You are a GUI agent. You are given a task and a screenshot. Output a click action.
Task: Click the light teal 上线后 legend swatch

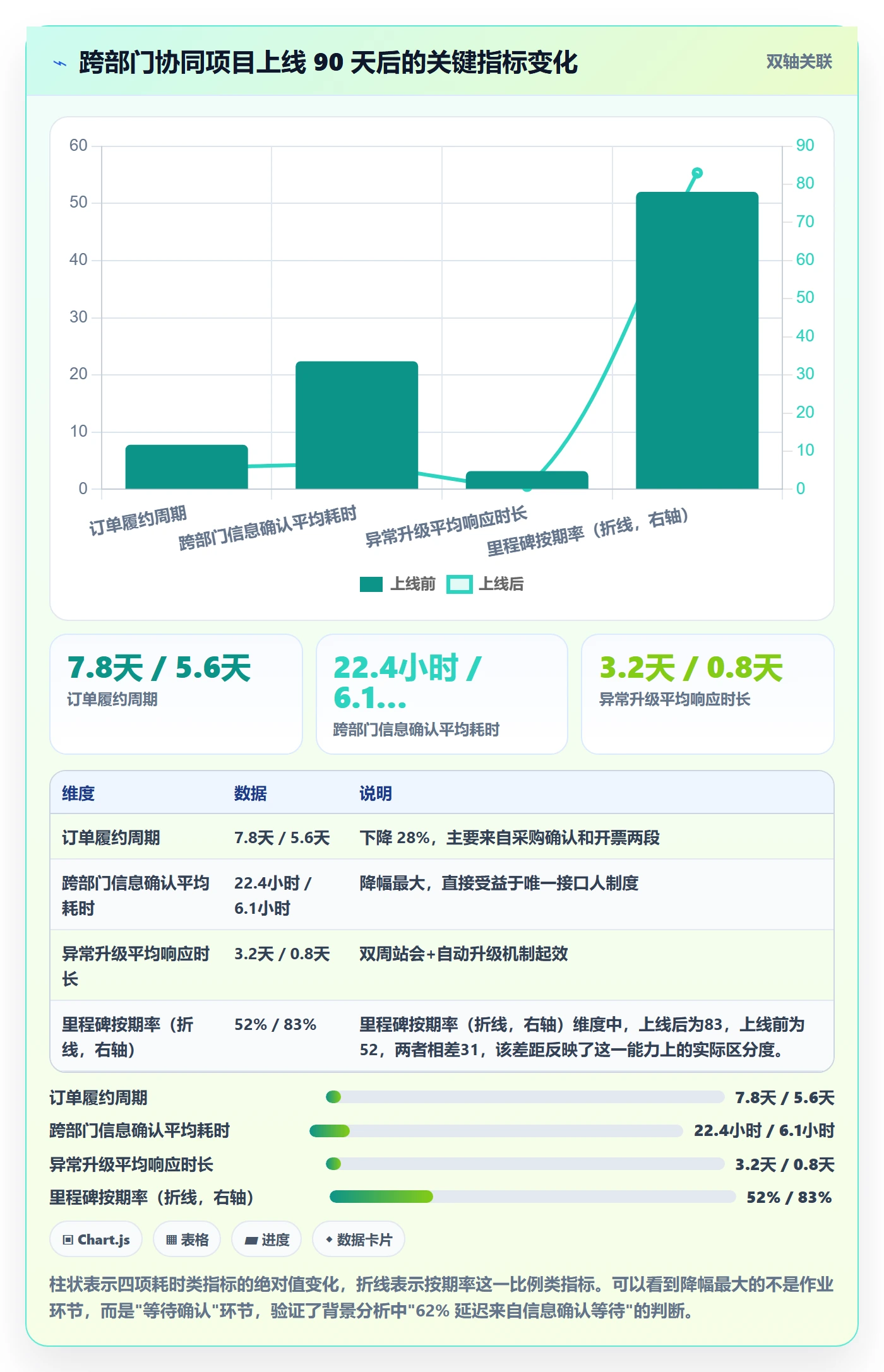coord(459,584)
